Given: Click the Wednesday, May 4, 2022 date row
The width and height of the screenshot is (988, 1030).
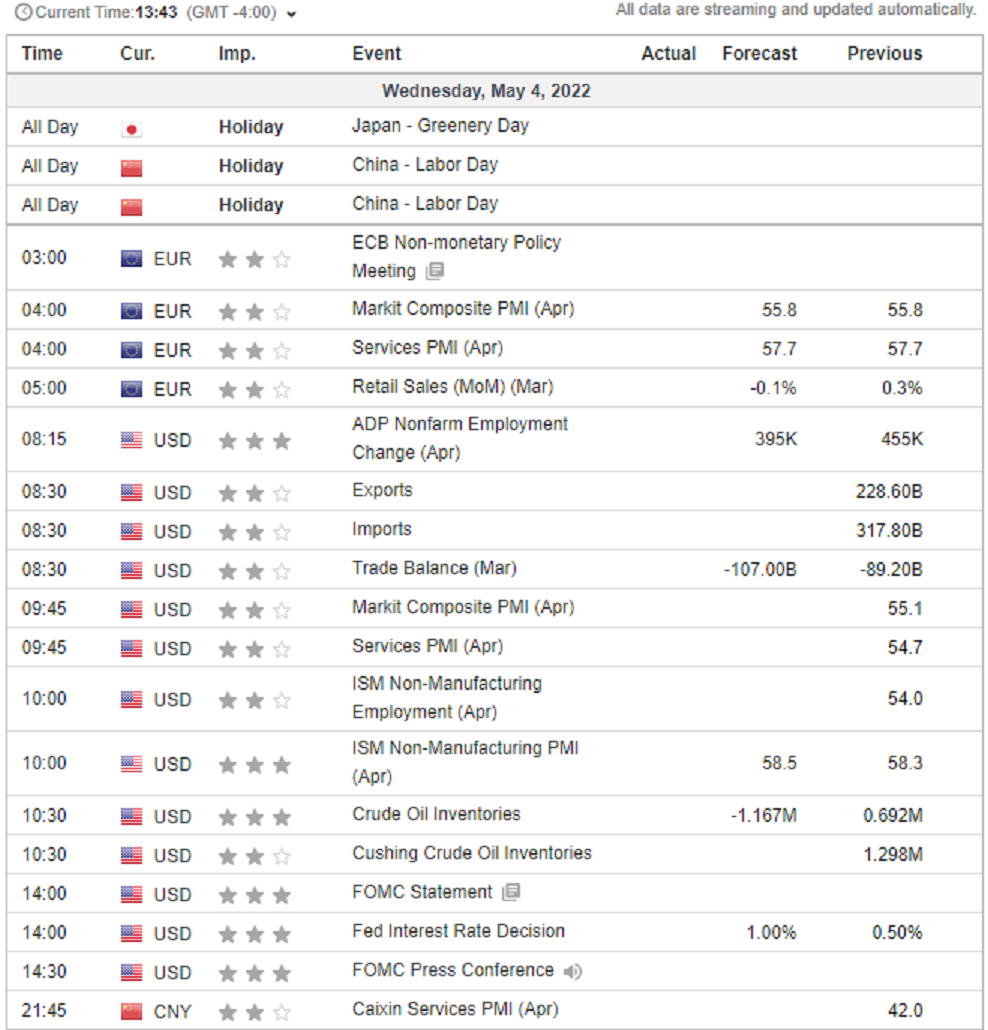Looking at the screenshot, I should pos(486,91).
